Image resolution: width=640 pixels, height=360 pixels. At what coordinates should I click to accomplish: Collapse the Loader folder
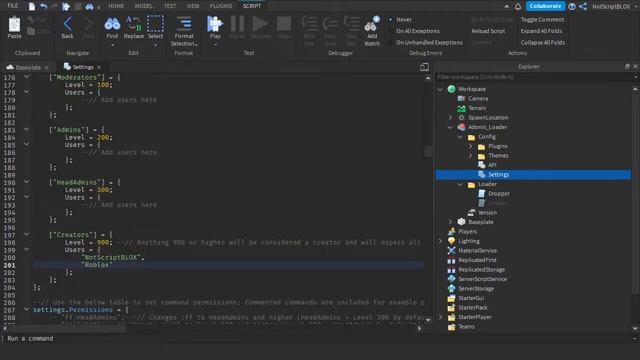(x=460, y=184)
